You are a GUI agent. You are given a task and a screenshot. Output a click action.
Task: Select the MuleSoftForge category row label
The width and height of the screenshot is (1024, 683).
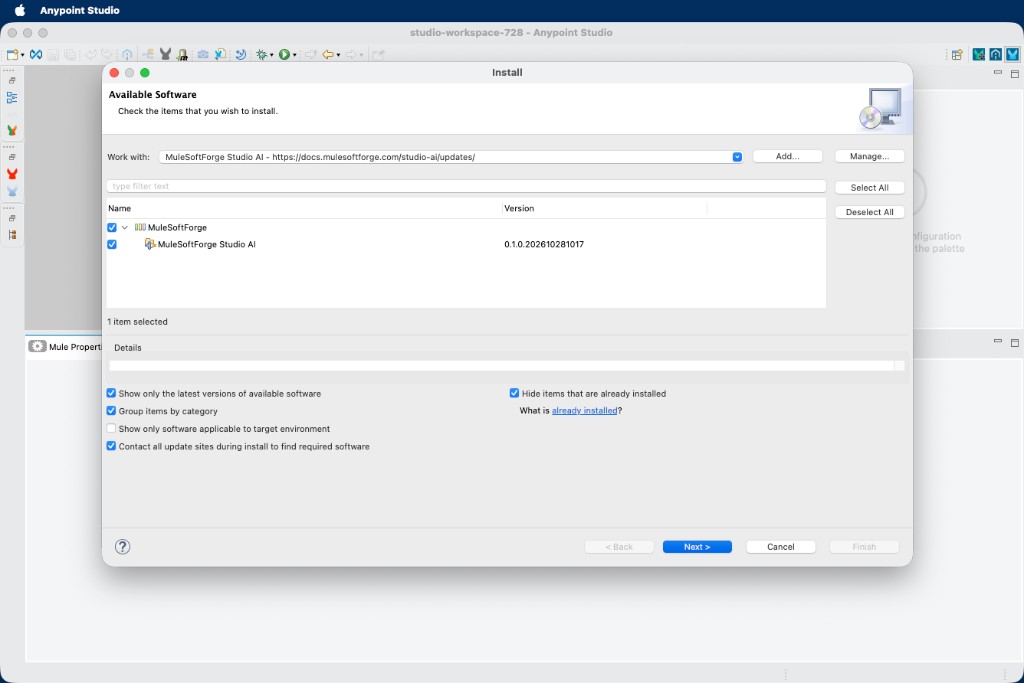177,227
